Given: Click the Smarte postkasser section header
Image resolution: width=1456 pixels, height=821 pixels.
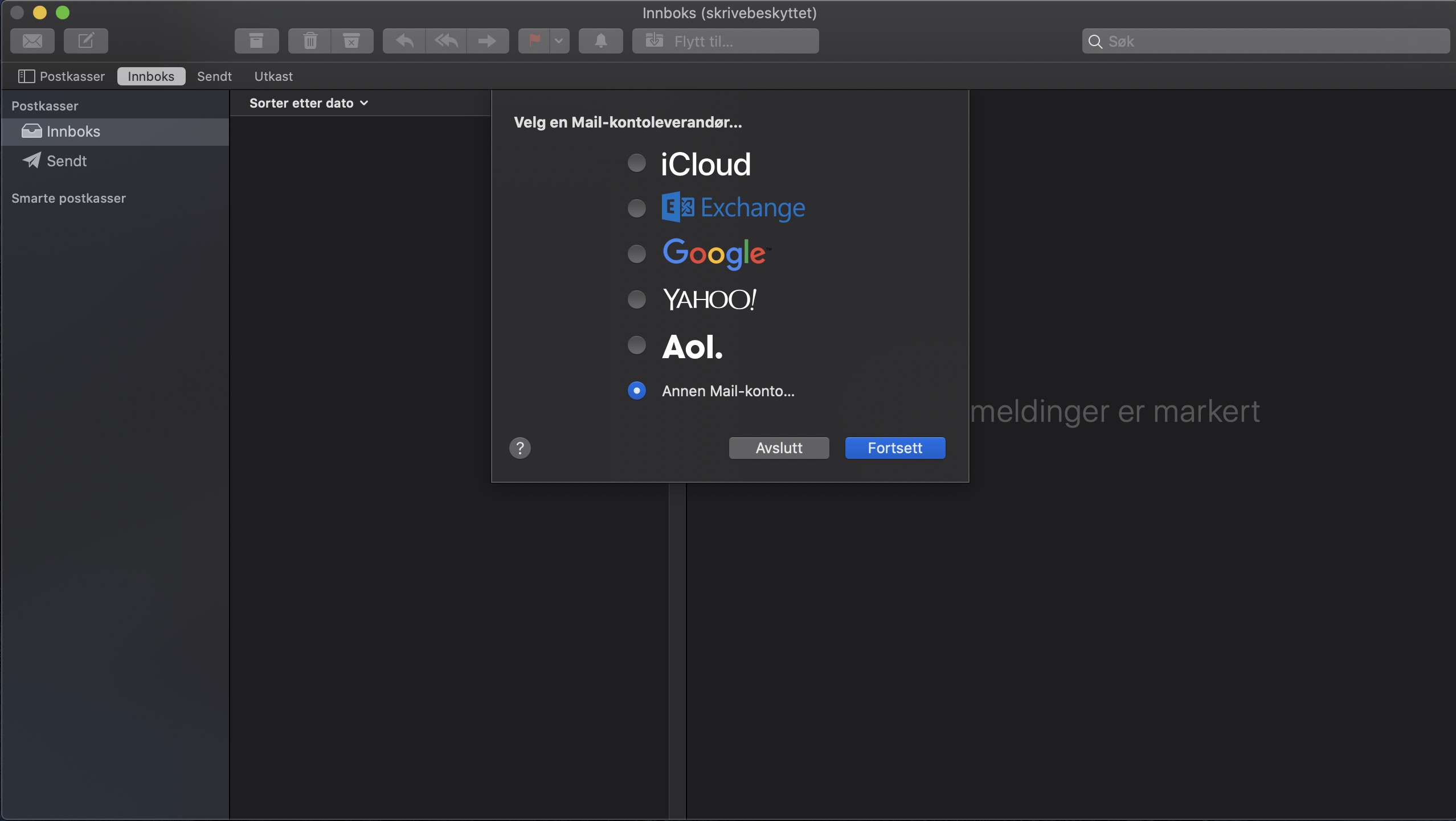Looking at the screenshot, I should click(69, 198).
